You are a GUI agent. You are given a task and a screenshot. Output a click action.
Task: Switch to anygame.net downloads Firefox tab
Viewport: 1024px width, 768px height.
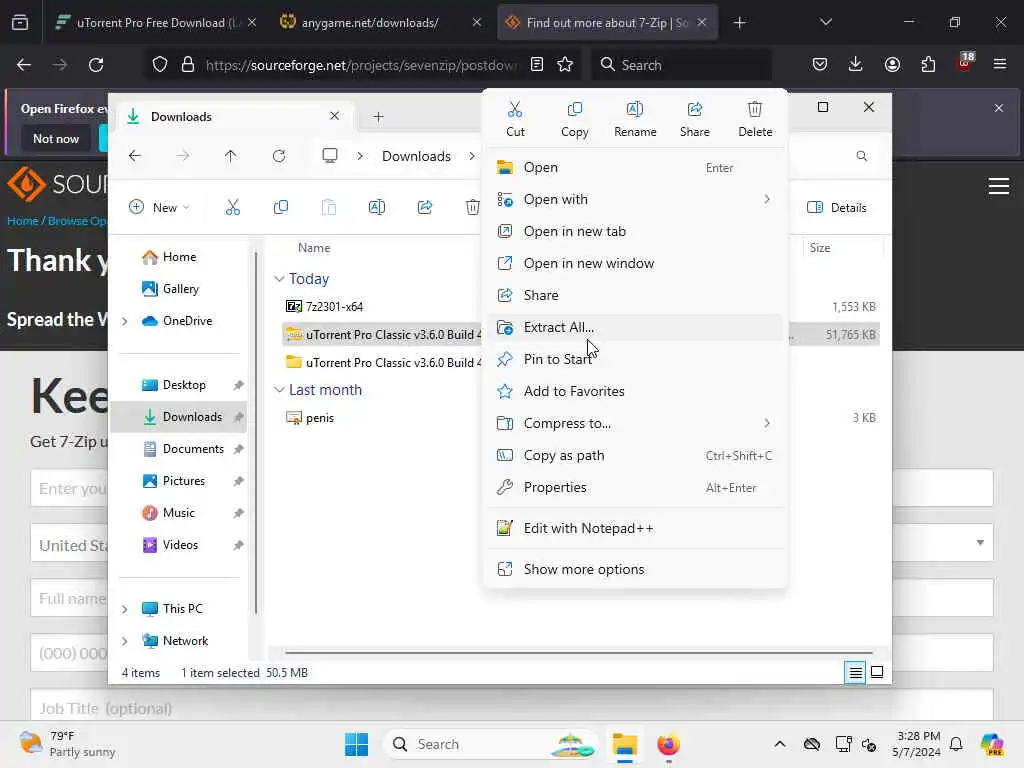click(381, 23)
